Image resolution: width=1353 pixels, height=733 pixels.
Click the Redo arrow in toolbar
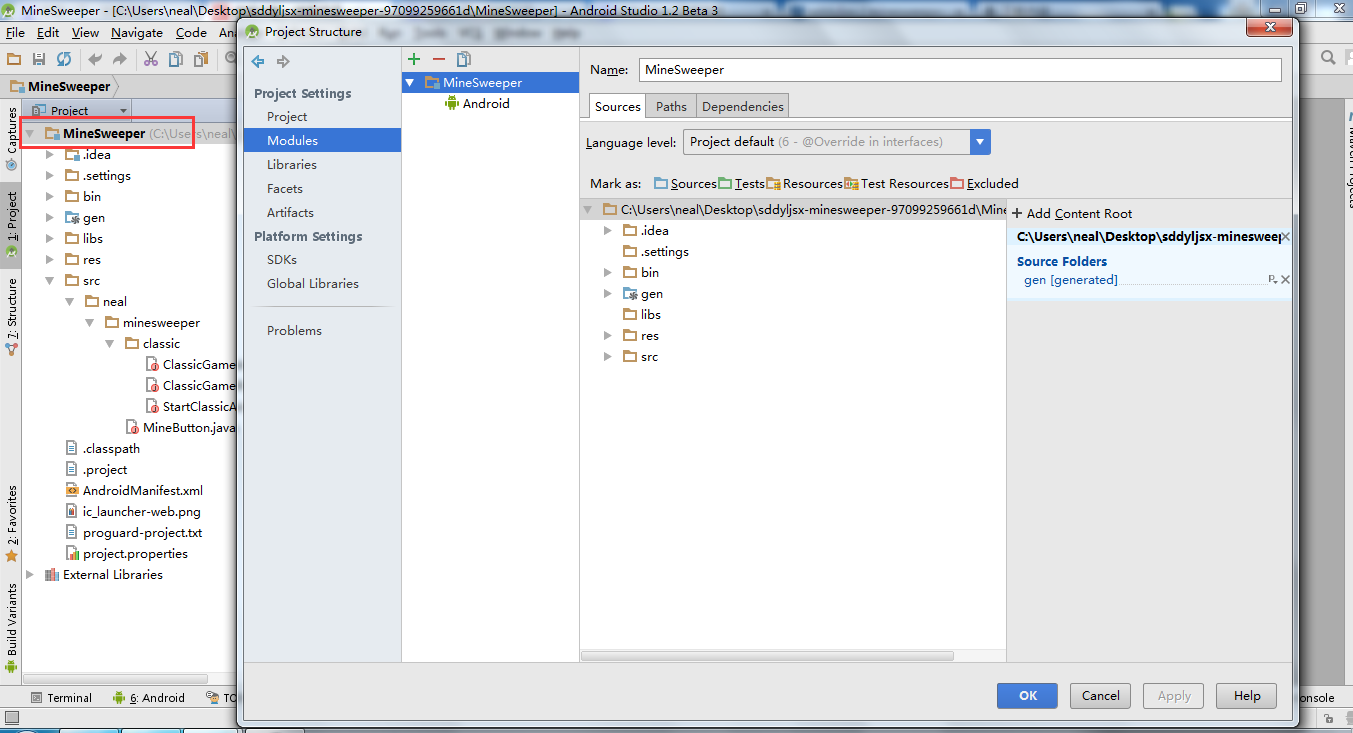pyautogui.click(x=119, y=59)
